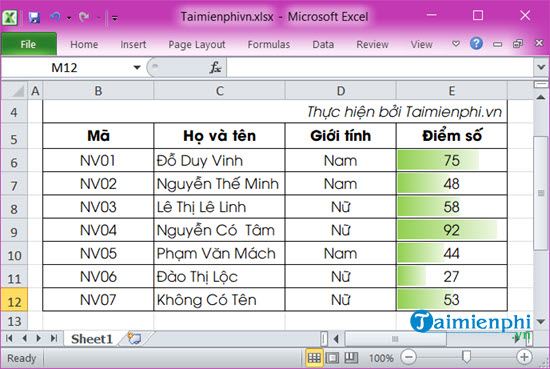Click into the formula bar input
This screenshot has height=369, width=550.
click(x=379, y=67)
